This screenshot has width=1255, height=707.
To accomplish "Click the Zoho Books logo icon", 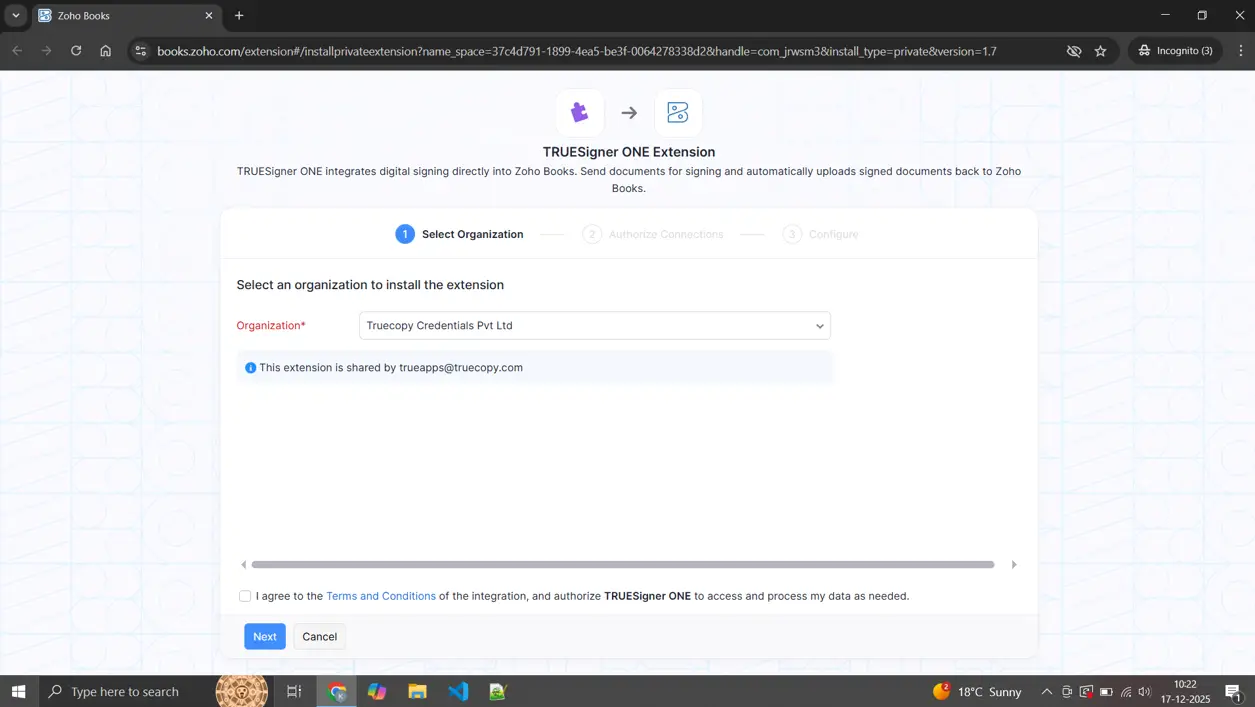I will click(678, 113).
